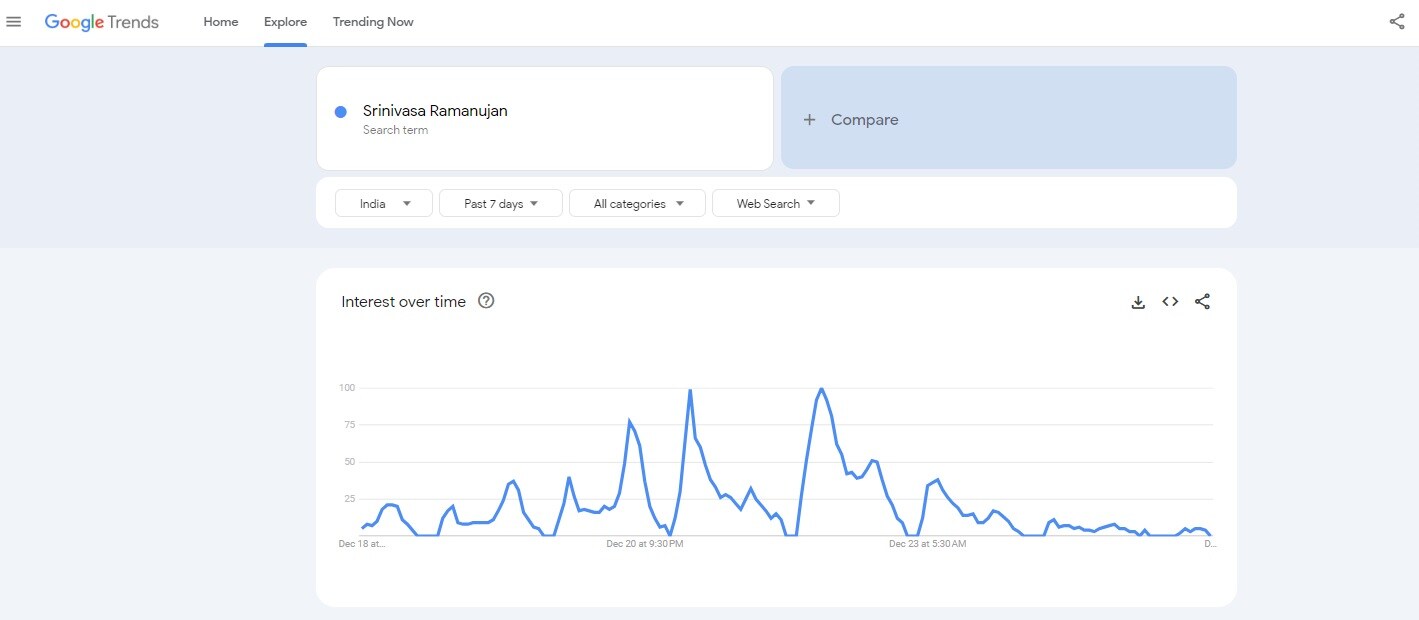Image resolution: width=1419 pixels, height=620 pixels.
Task: Go to the Home tab
Action: (221, 22)
